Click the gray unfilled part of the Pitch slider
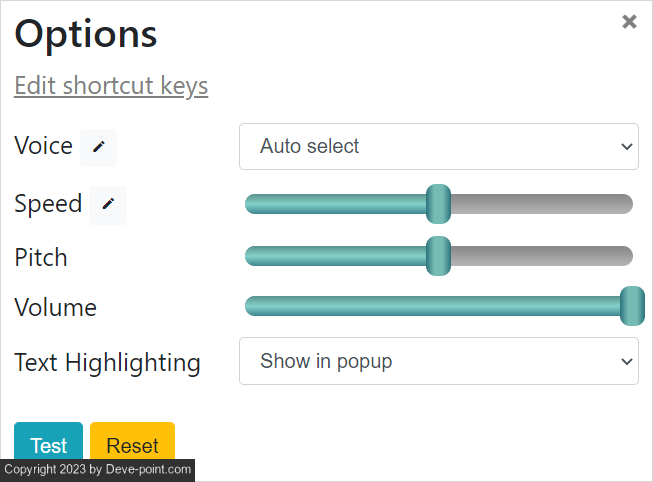The height and width of the screenshot is (482, 653). (540, 256)
